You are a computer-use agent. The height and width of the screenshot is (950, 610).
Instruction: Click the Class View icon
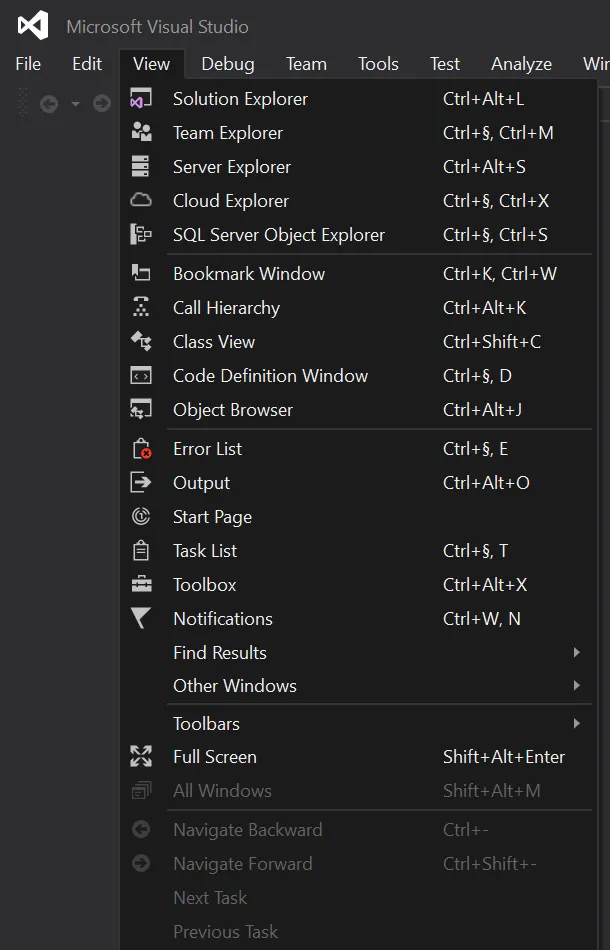pos(141,342)
